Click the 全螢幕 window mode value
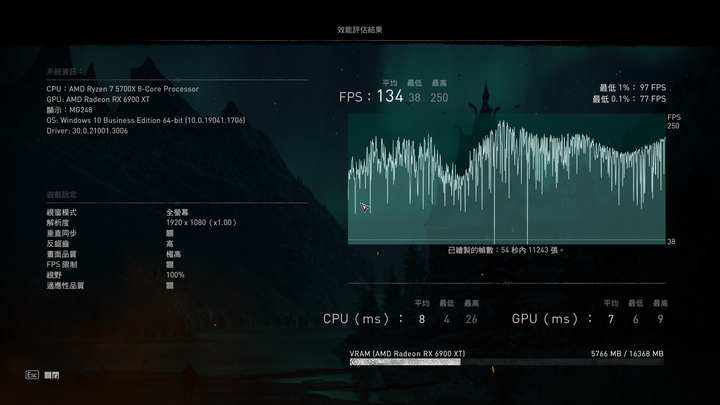This screenshot has height=405, width=720. 177,212
